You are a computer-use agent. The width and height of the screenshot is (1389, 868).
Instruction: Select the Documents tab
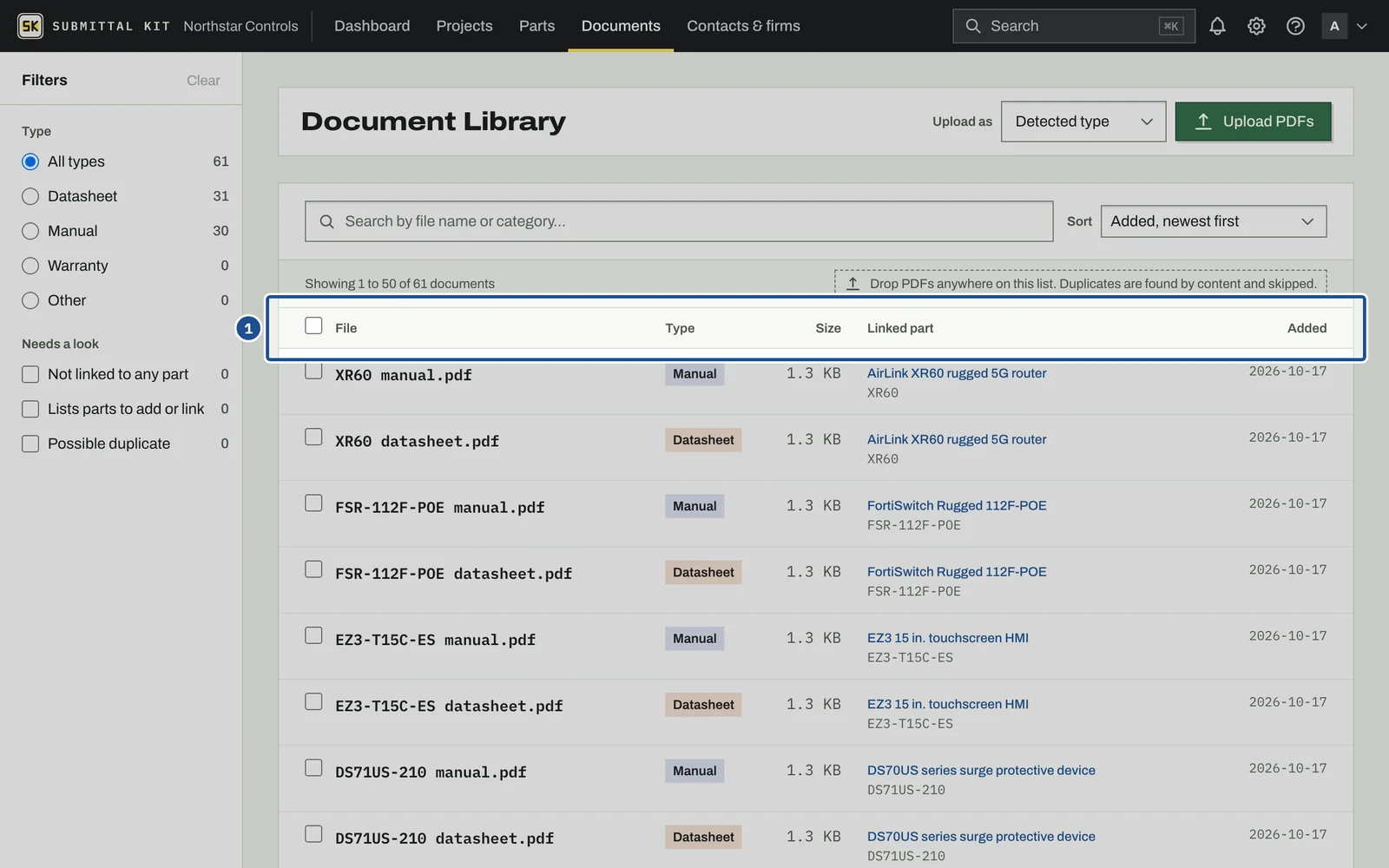621,26
